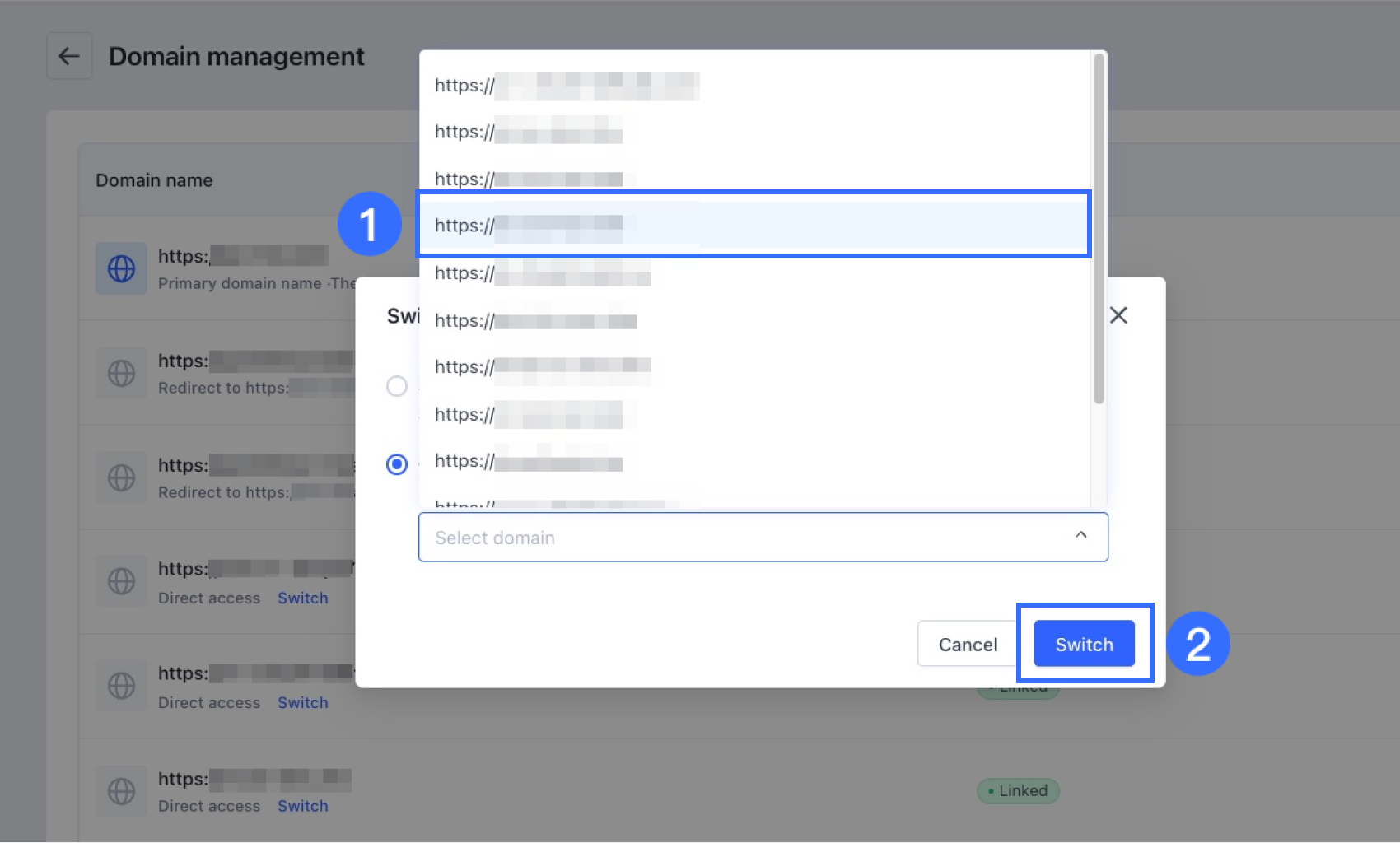Click Switch link in the first Direct access row

click(302, 598)
